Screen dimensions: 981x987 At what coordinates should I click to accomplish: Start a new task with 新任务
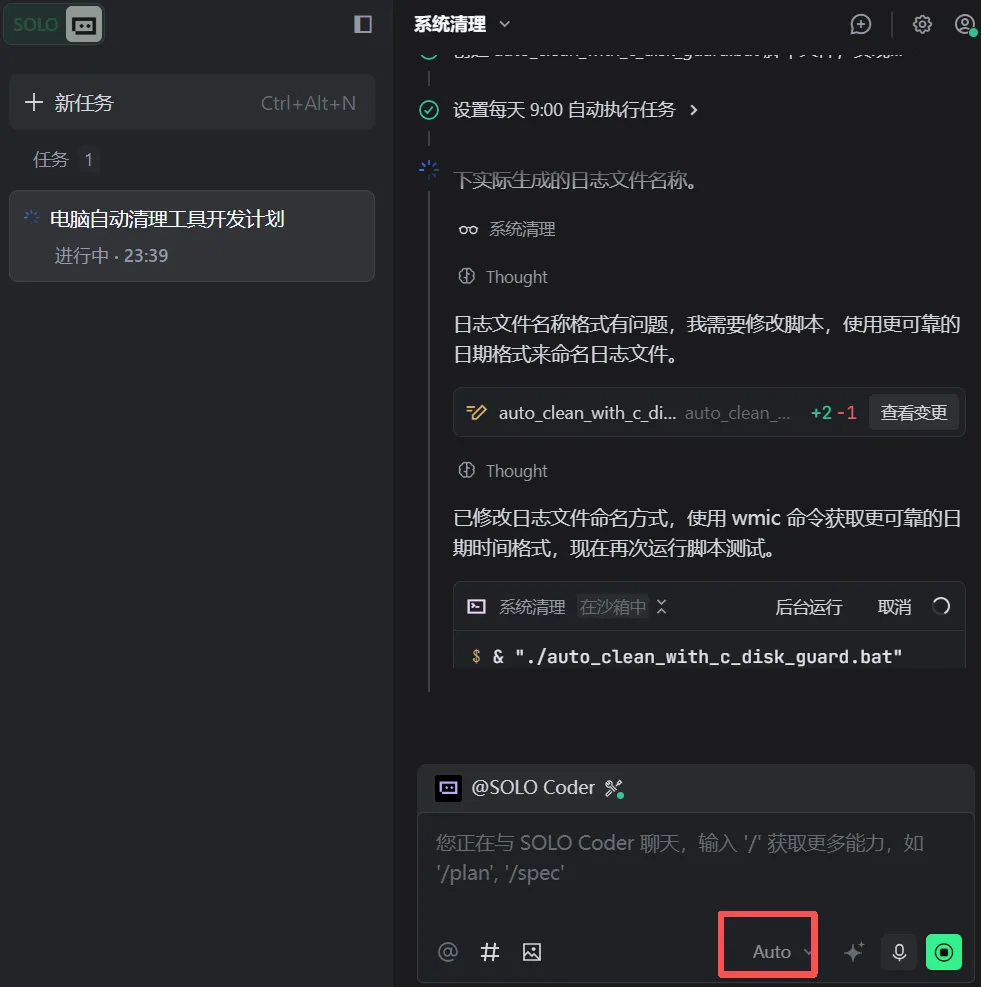point(192,103)
